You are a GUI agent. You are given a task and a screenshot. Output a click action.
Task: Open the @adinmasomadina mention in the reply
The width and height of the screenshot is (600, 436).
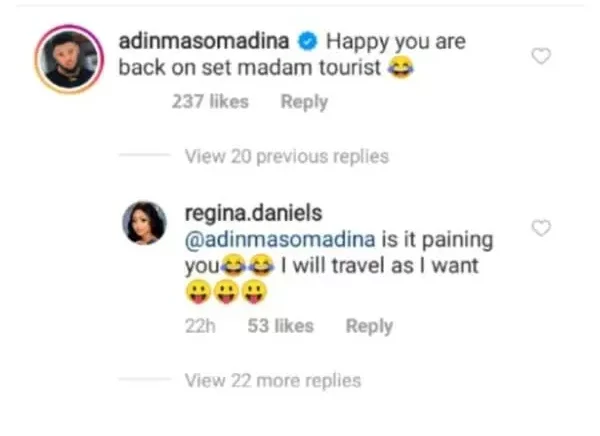pyautogui.click(x=280, y=240)
